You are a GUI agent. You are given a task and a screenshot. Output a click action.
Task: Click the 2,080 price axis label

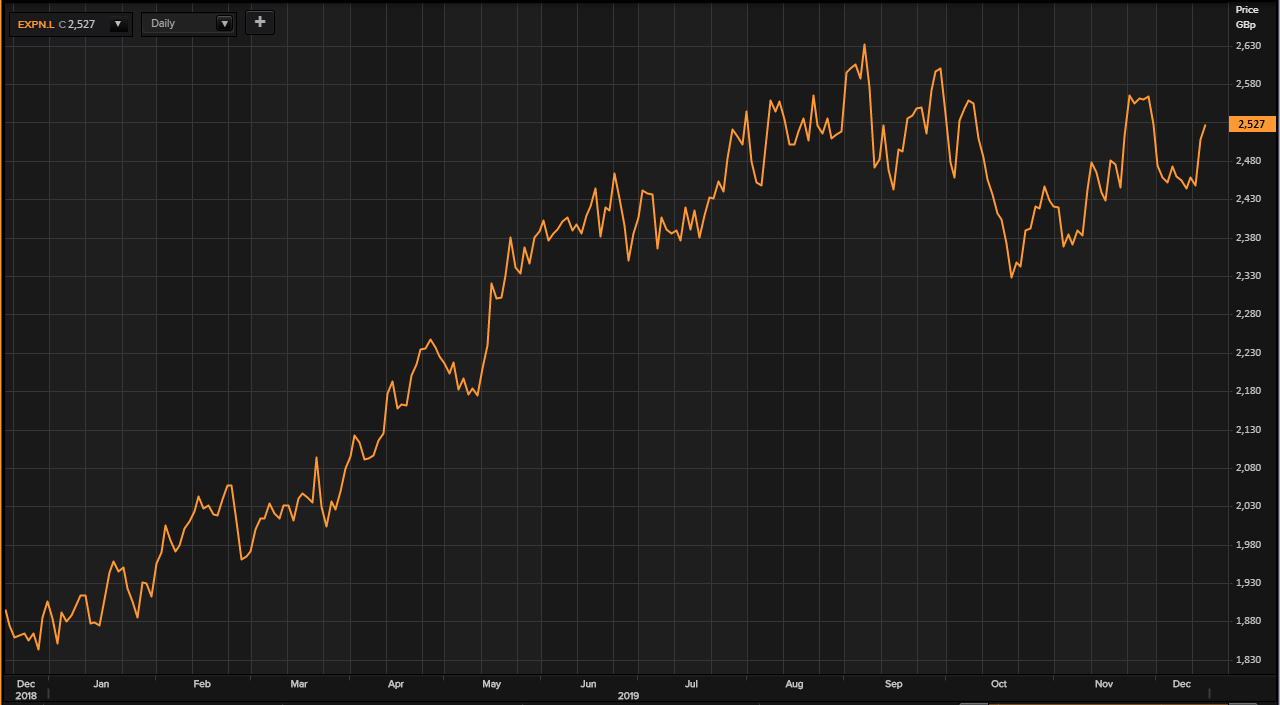click(x=1249, y=468)
